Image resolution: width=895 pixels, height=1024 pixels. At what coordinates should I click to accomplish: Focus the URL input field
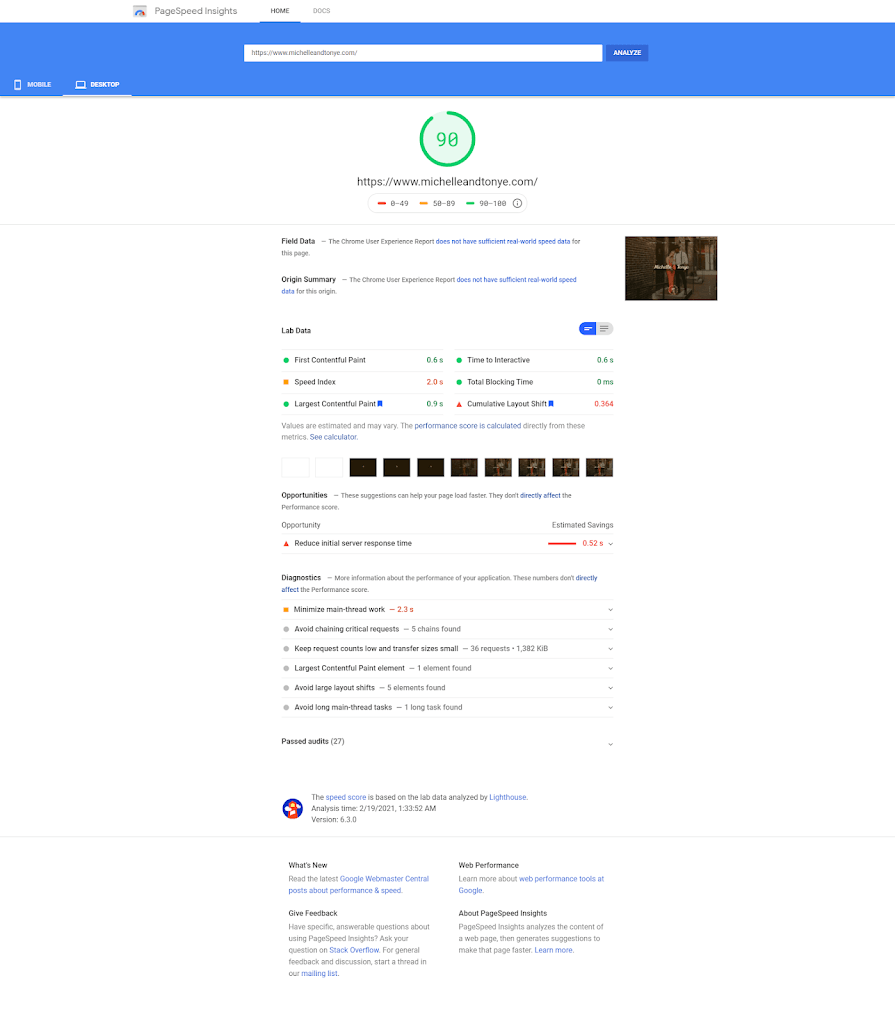[423, 53]
